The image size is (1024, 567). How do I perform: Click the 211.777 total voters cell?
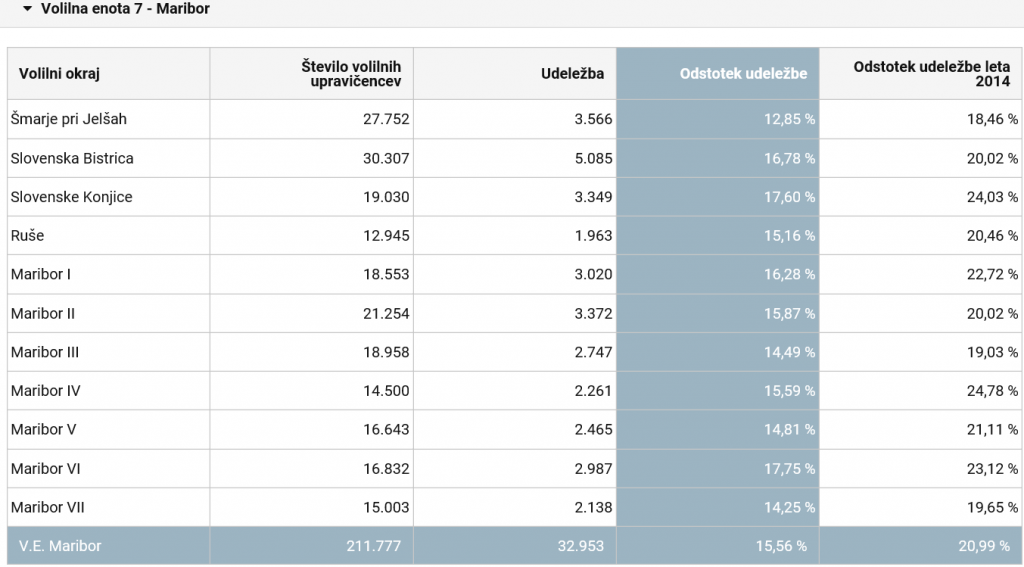(374, 546)
